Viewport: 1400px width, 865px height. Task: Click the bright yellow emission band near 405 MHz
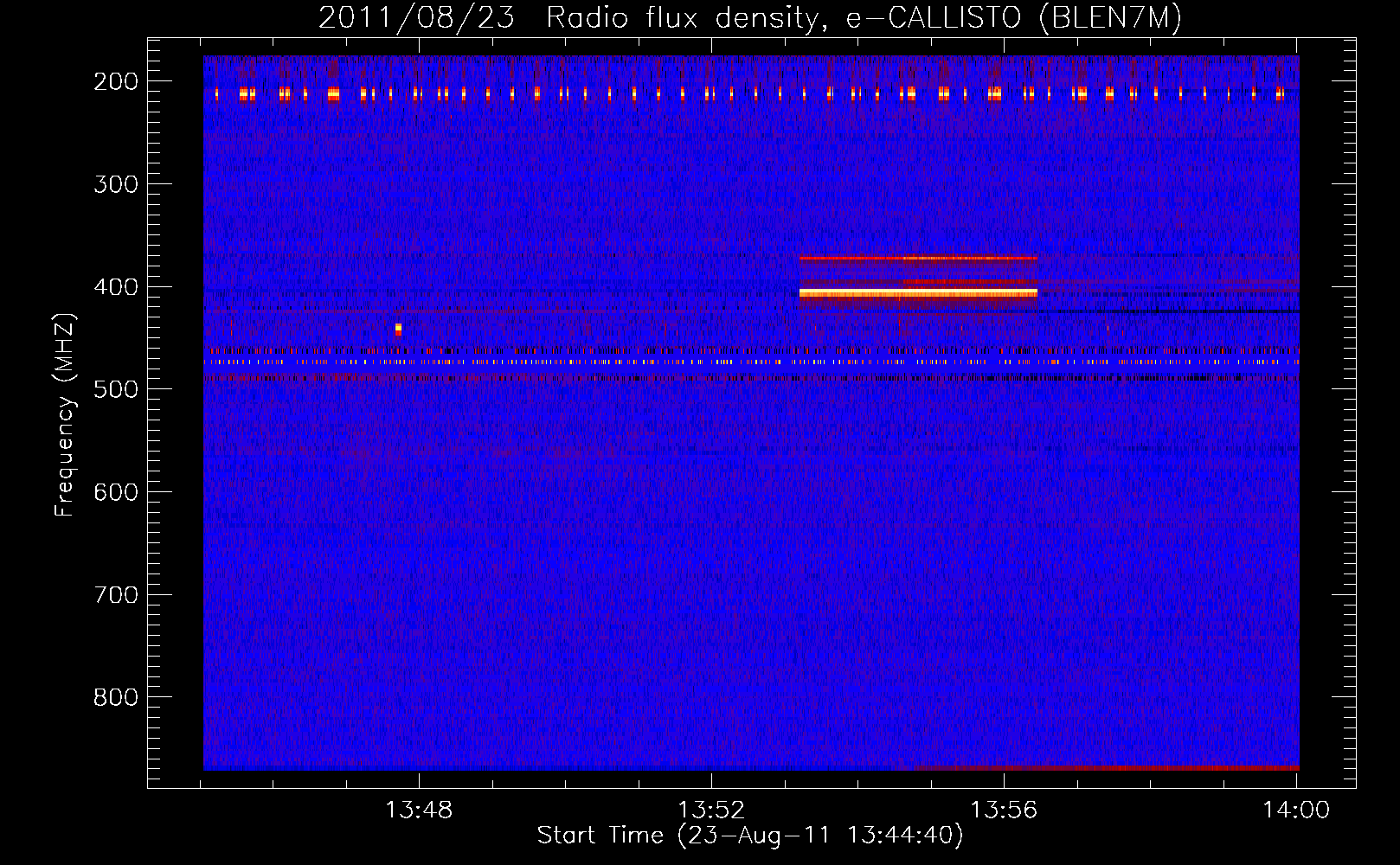click(x=918, y=294)
